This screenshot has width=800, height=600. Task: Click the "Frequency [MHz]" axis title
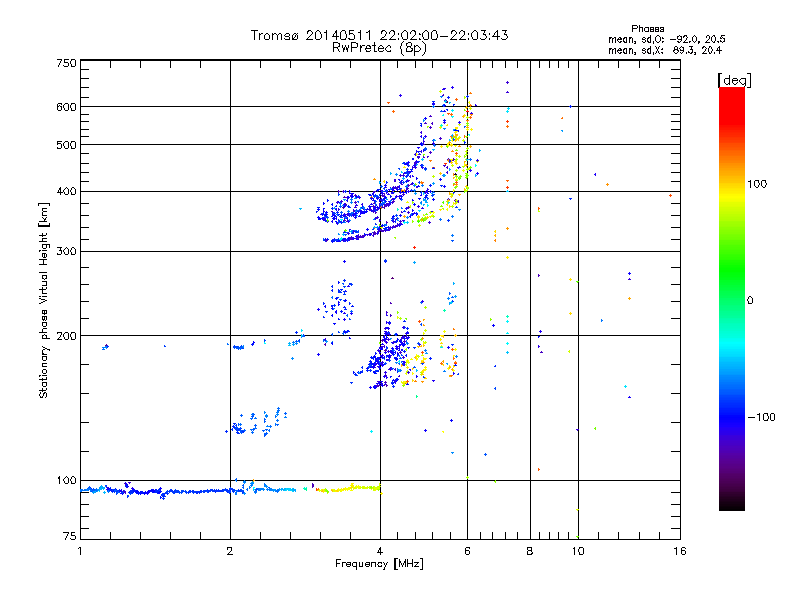click(379, 564)
